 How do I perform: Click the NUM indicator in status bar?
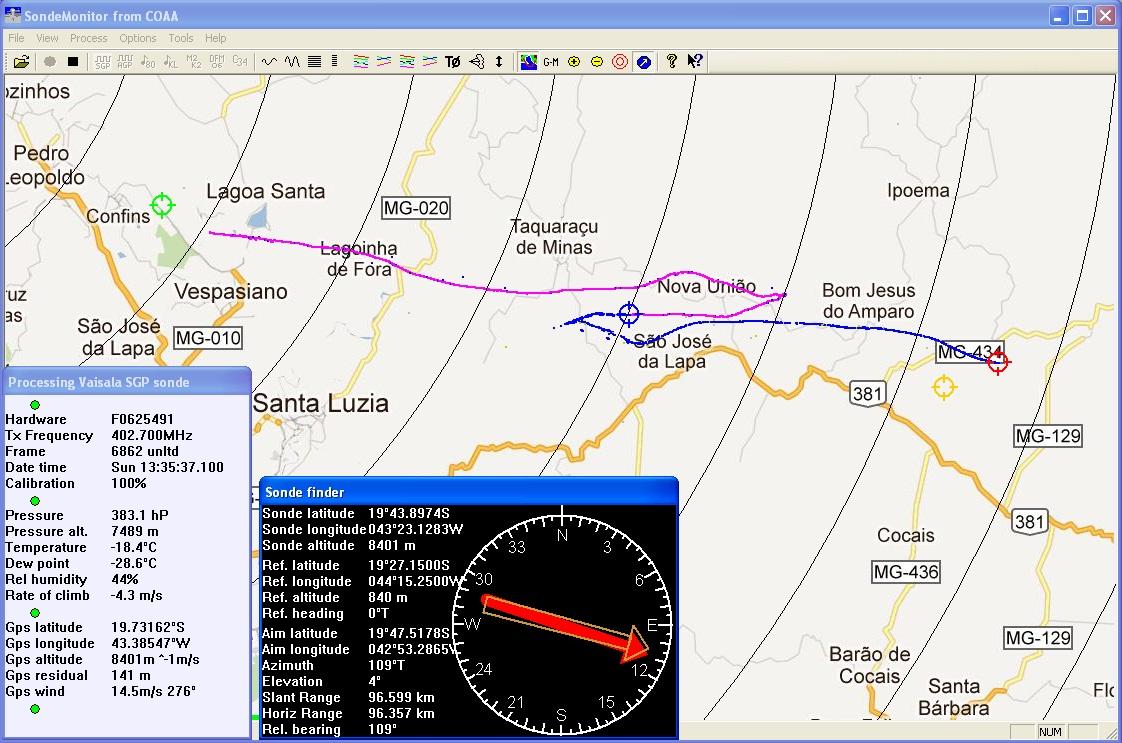pyautogui.click(x=1050, y=732)
